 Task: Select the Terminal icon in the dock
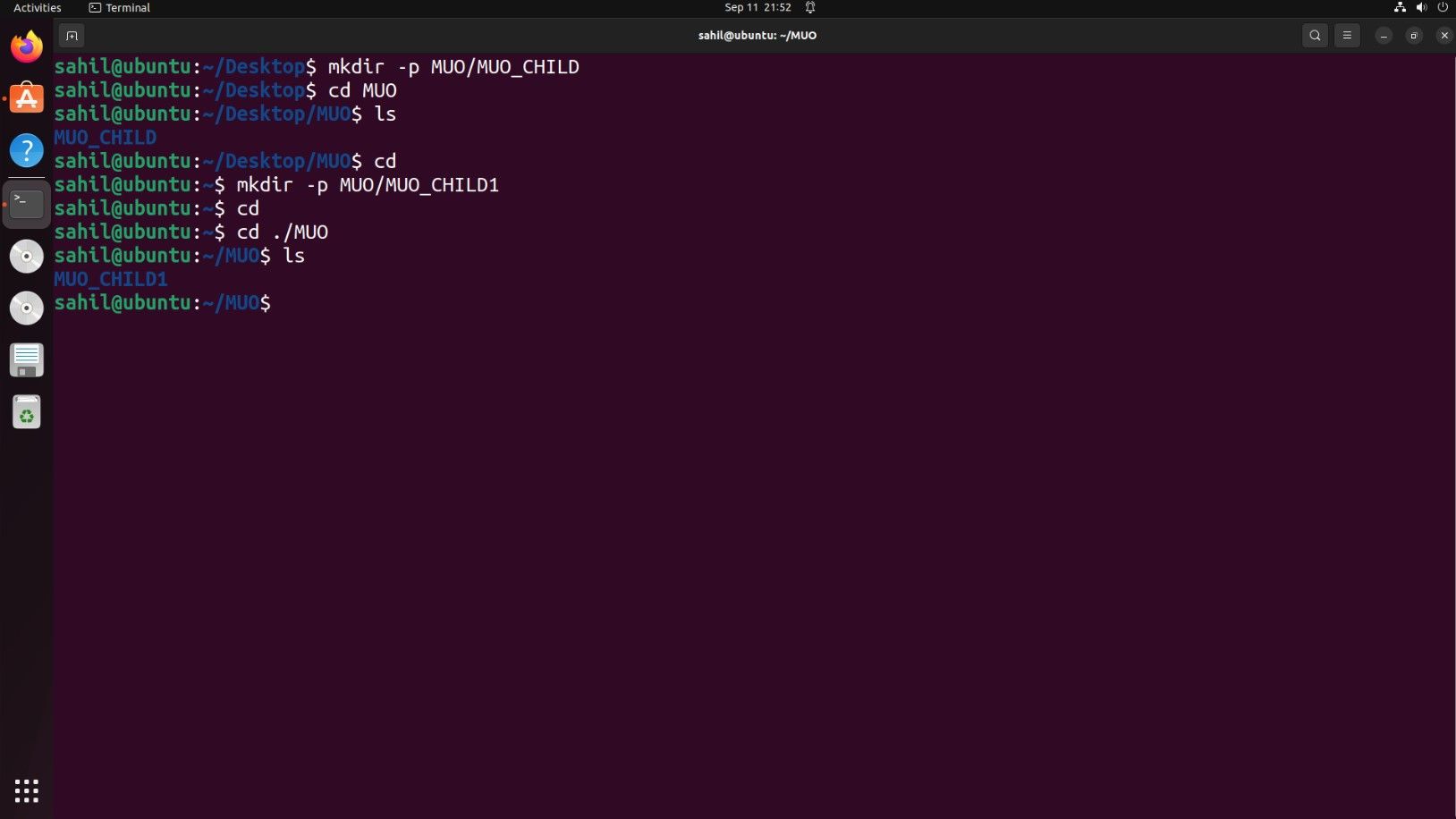click(26, 203)
